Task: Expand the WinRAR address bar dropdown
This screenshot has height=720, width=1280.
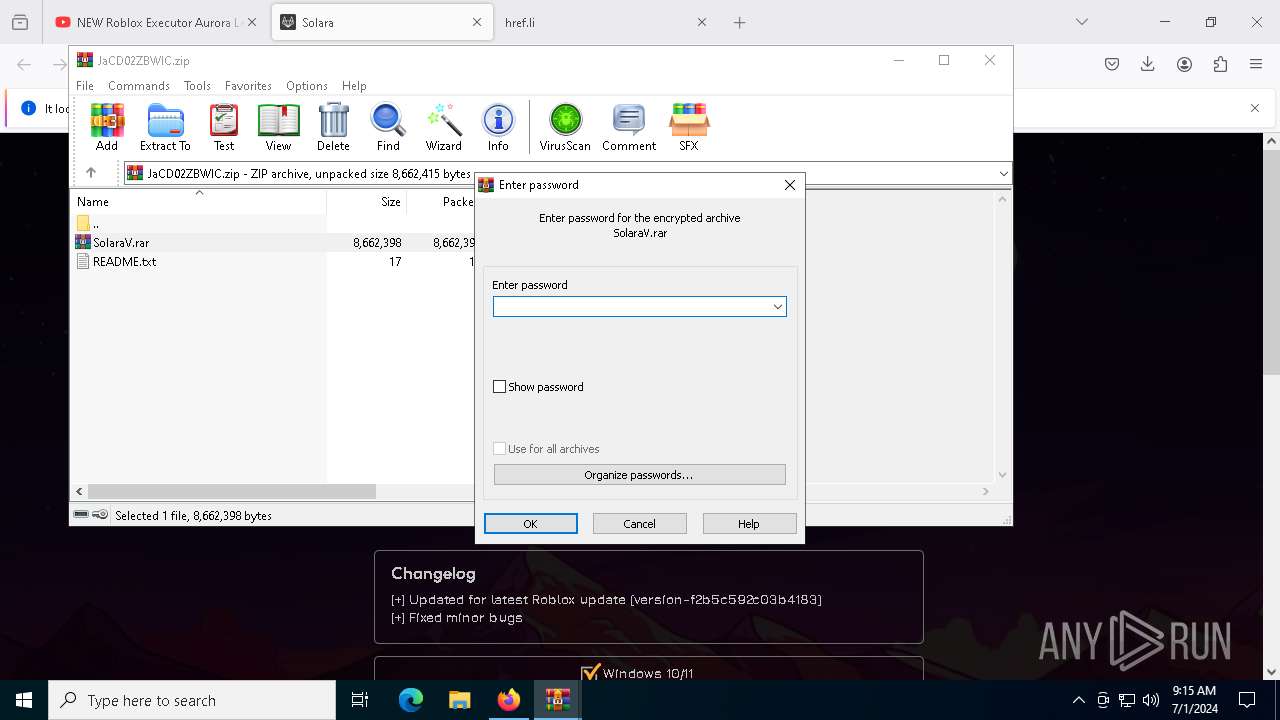Action: (1003, 173)
